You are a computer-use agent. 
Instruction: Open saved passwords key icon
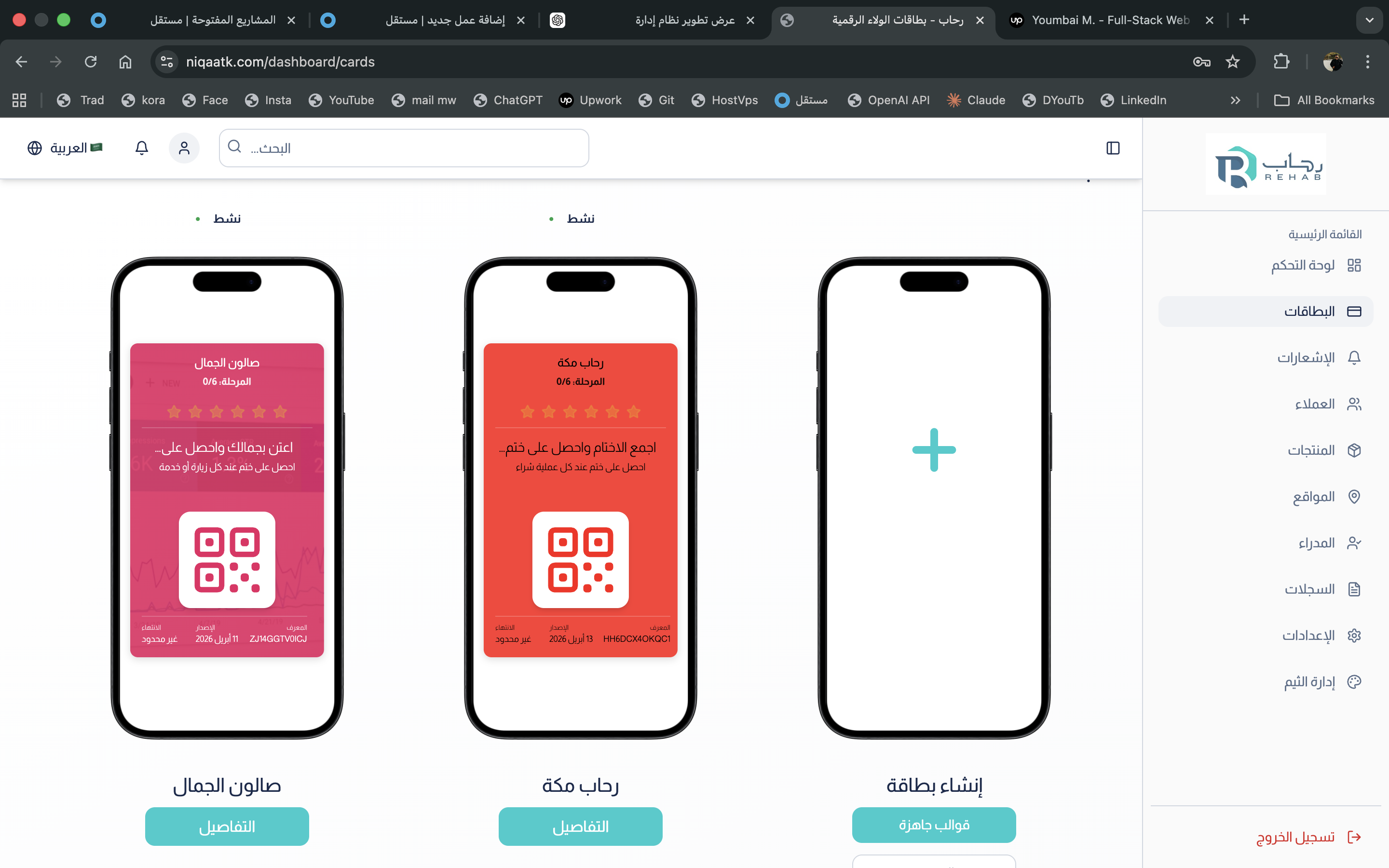click(x=1201, y=62)
